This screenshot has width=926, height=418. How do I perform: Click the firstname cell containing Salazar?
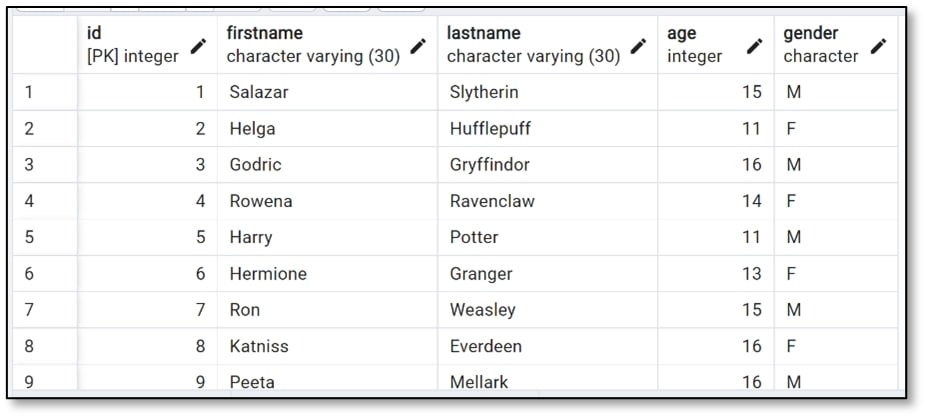[261, 92]
